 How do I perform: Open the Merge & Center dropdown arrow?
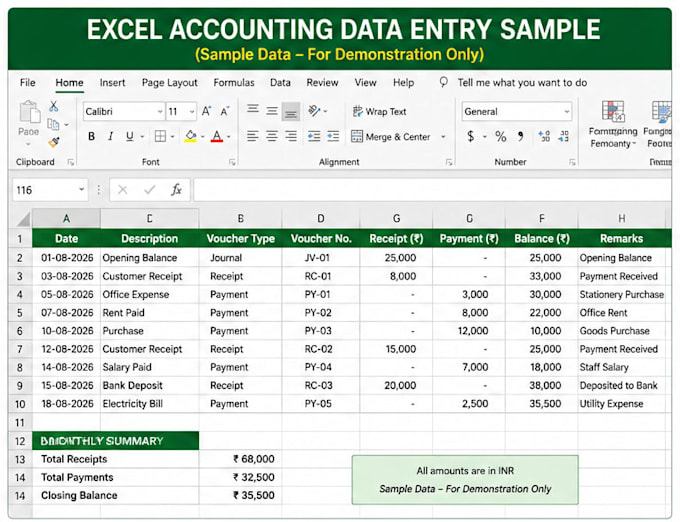443,137
